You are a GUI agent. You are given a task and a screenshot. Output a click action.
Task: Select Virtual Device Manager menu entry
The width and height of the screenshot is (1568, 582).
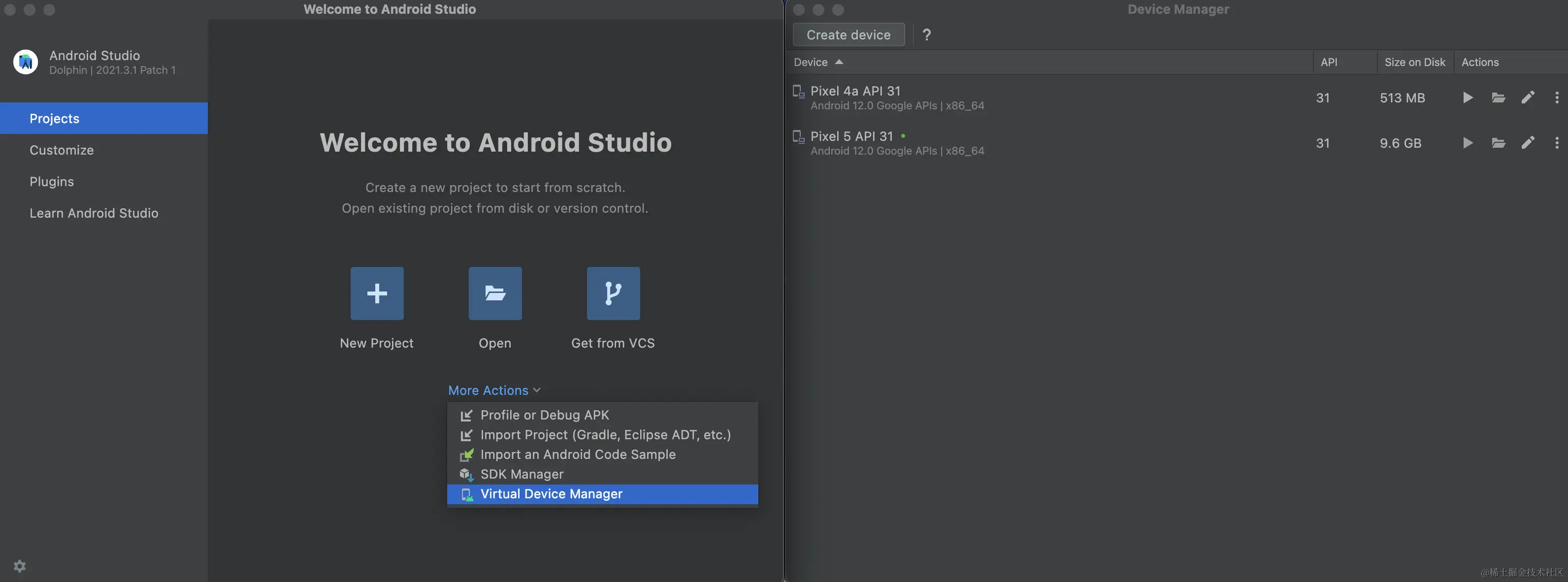tap(551, 494)
